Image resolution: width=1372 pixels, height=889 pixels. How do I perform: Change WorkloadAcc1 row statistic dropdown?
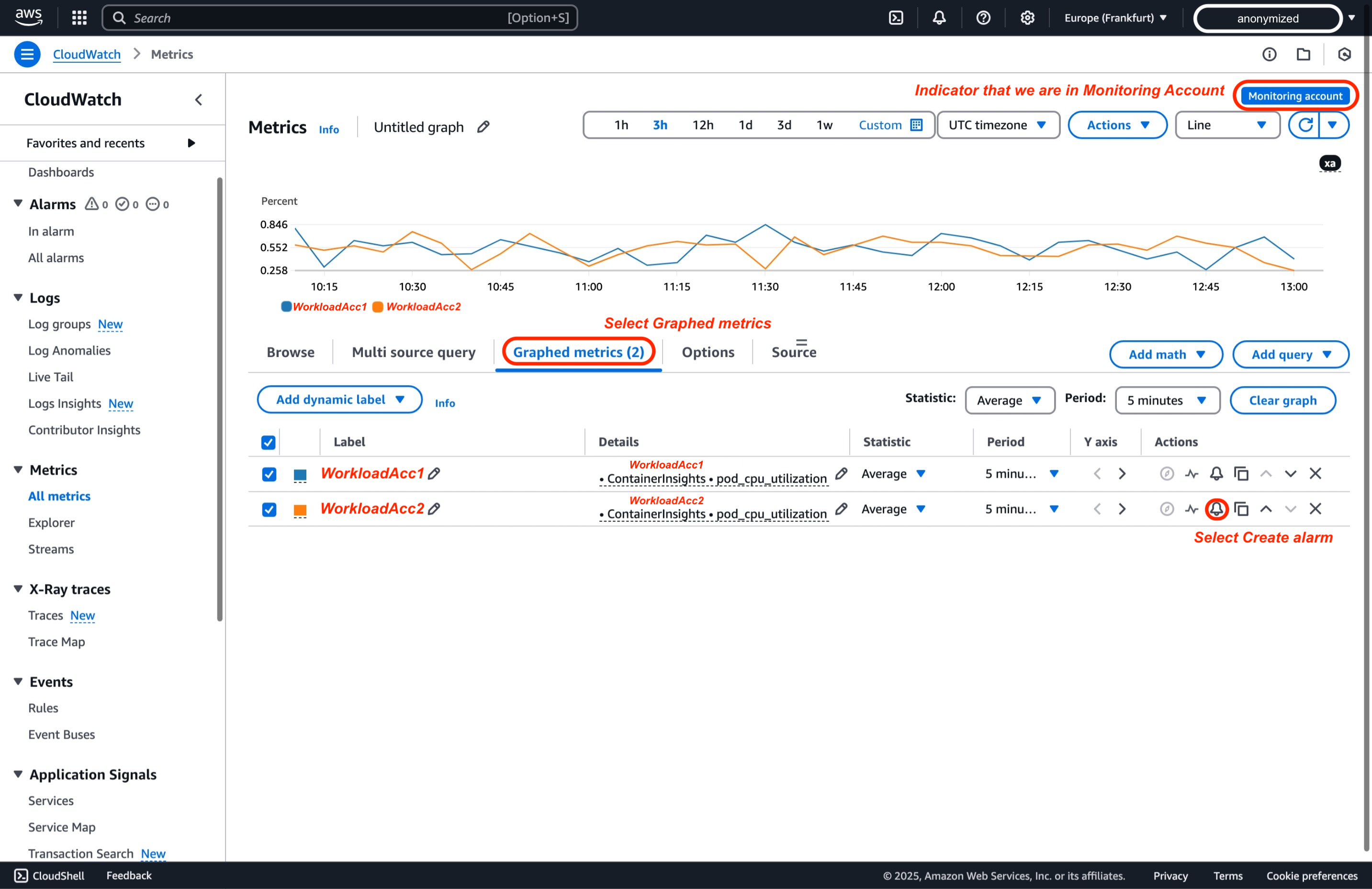894,474
